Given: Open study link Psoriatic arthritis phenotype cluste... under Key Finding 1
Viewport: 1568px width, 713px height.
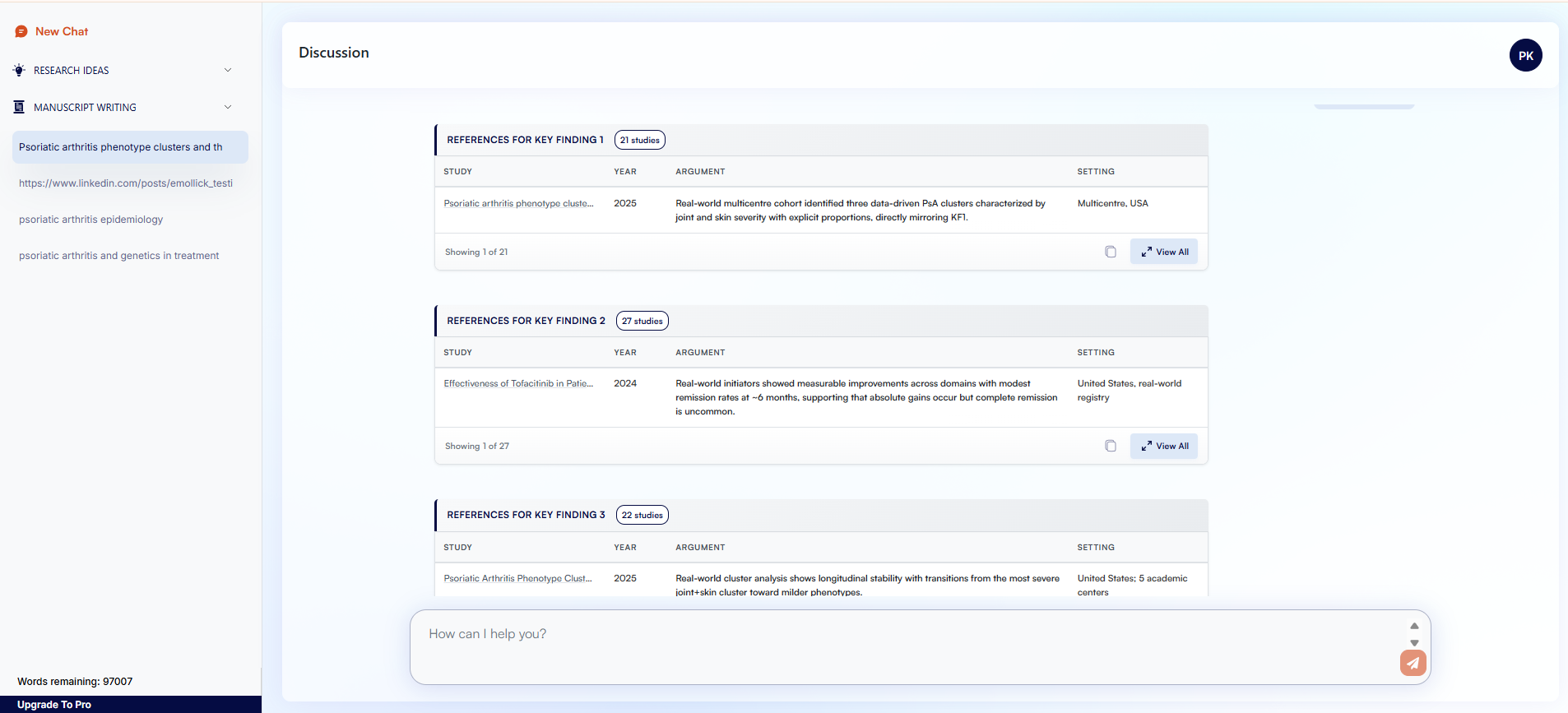Looking at the screenshot, I should point(518,203).
